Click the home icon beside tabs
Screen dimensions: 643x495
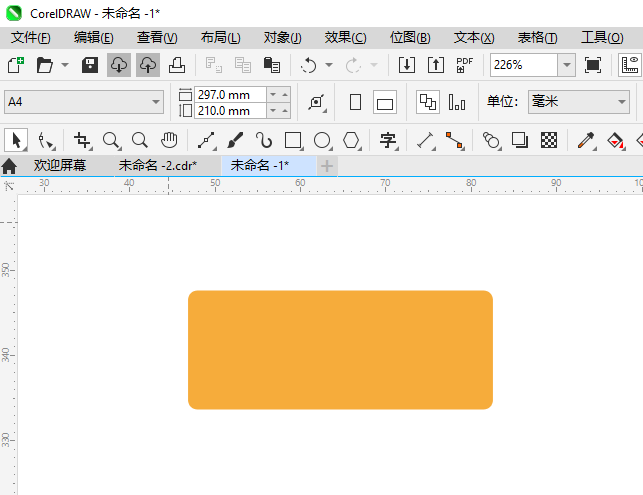9,167
